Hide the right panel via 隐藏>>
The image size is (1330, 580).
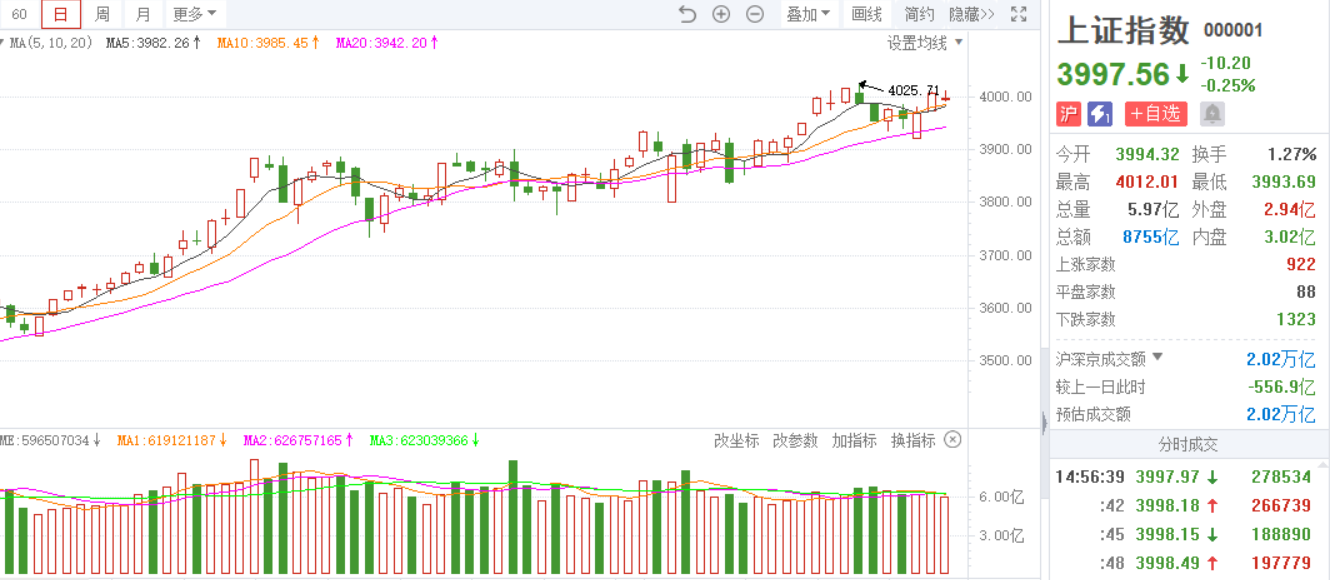point(971,14)
